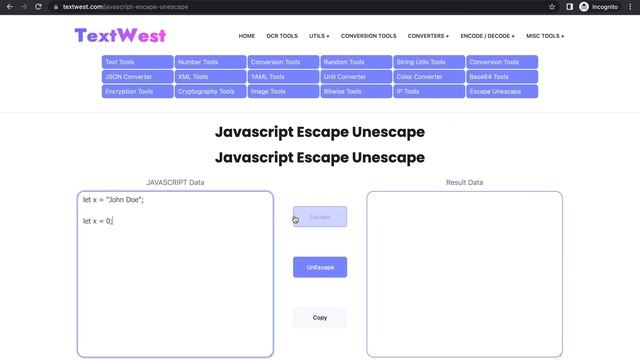Click inside the Result Data box
Image resolution: width=640 pixels, height=360 pixels.
point(464,274)
